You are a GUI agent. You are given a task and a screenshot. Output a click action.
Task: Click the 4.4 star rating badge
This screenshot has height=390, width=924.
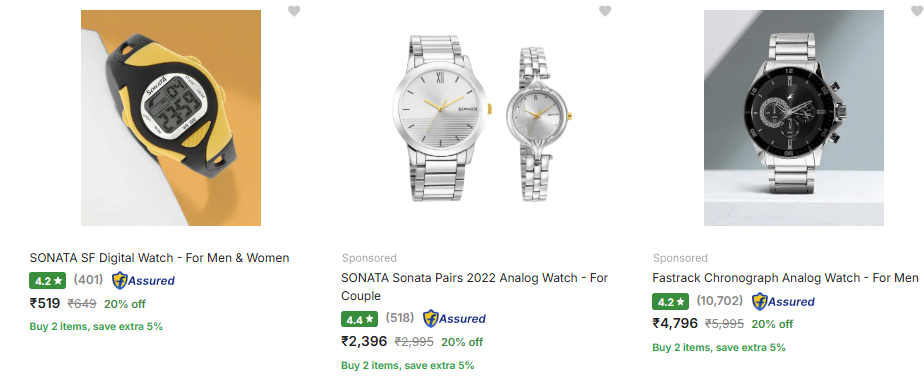359,319
